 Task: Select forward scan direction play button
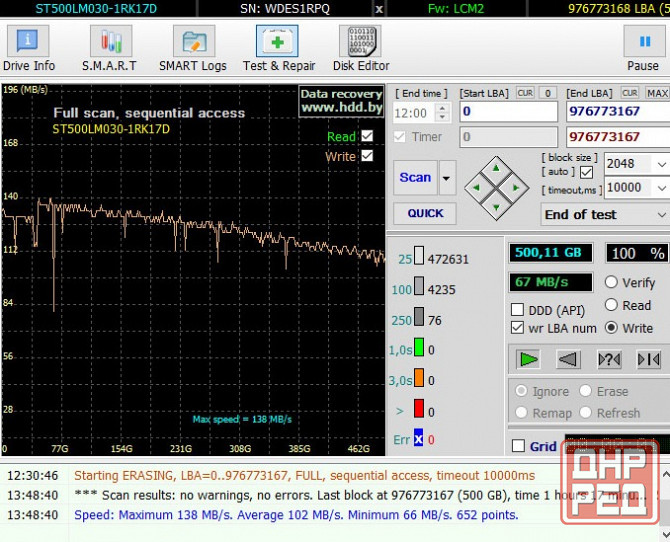point(528,359)
